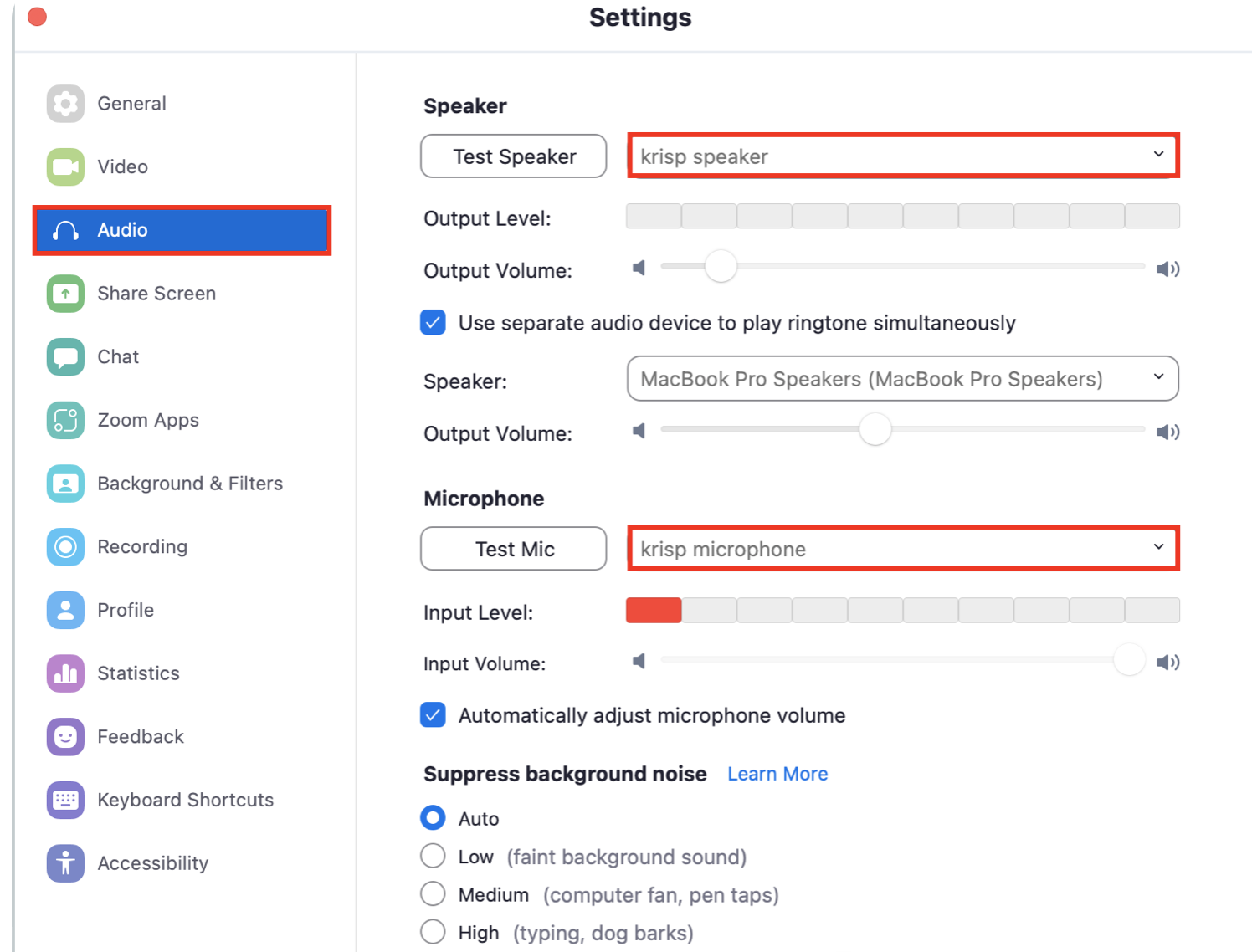Disable automatically adjust microphone volume
The width and height of the screenshot is (1252, 952).
(x=433, y=715)
